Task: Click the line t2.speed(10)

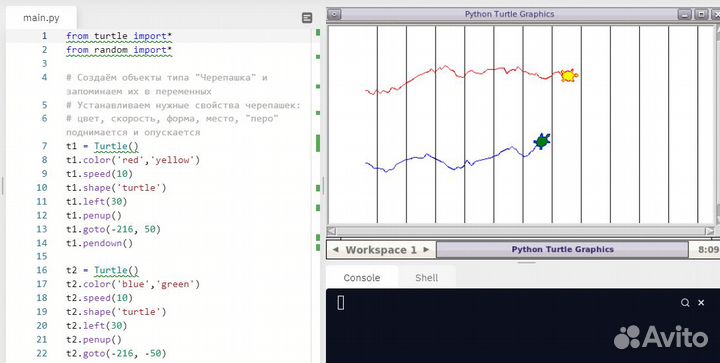Action: [x=99, y=298]
